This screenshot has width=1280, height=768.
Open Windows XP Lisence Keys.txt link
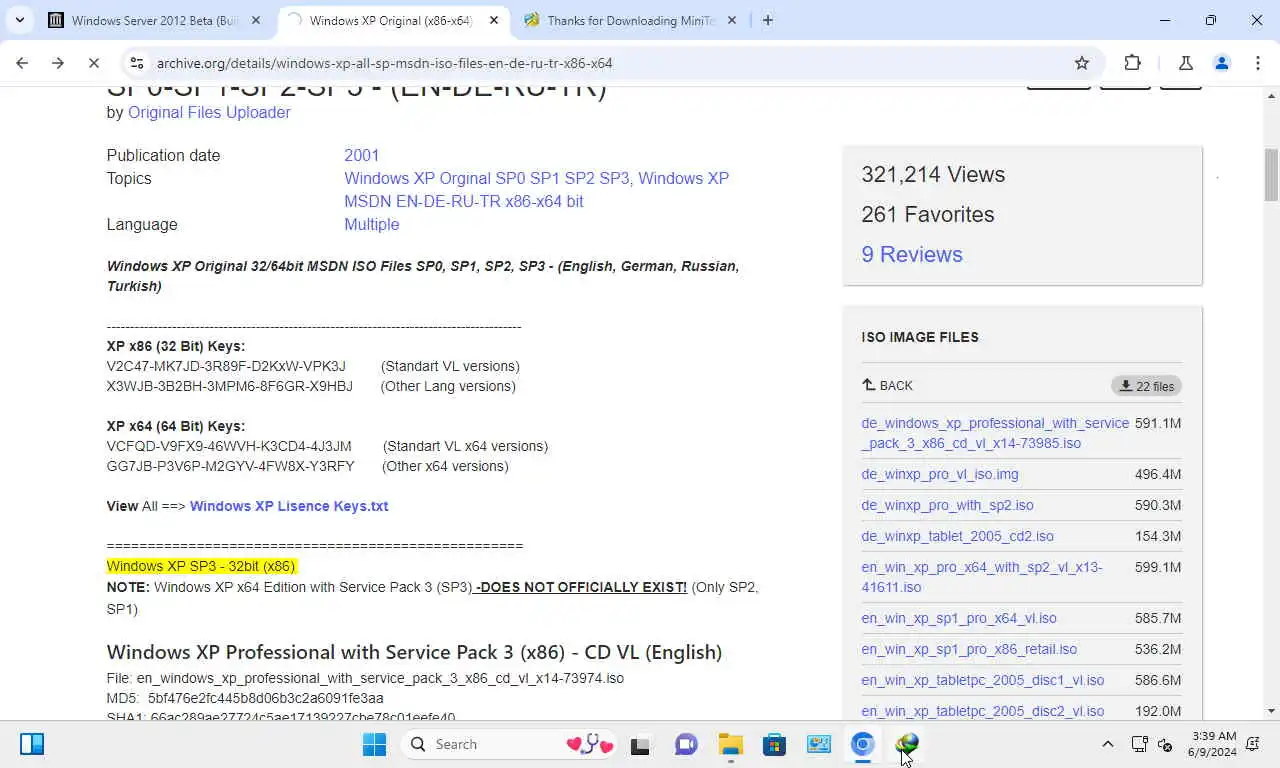[x=289, y=506]
